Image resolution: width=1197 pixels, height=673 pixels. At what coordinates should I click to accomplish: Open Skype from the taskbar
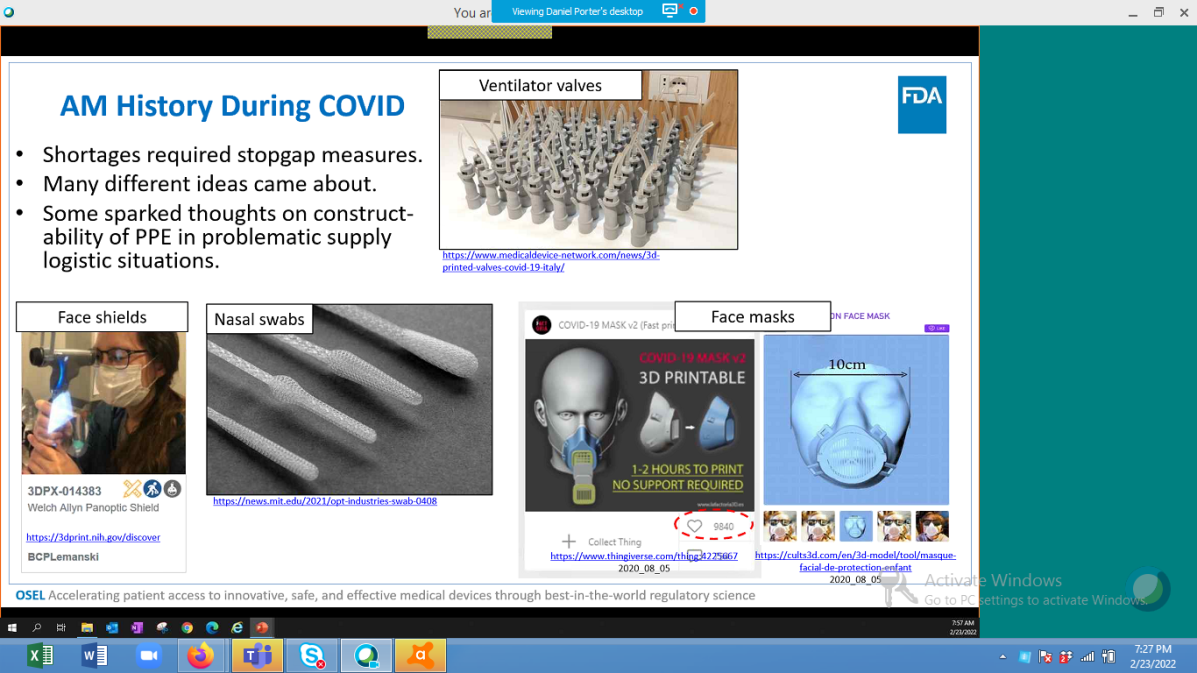[x=311, y=655]
